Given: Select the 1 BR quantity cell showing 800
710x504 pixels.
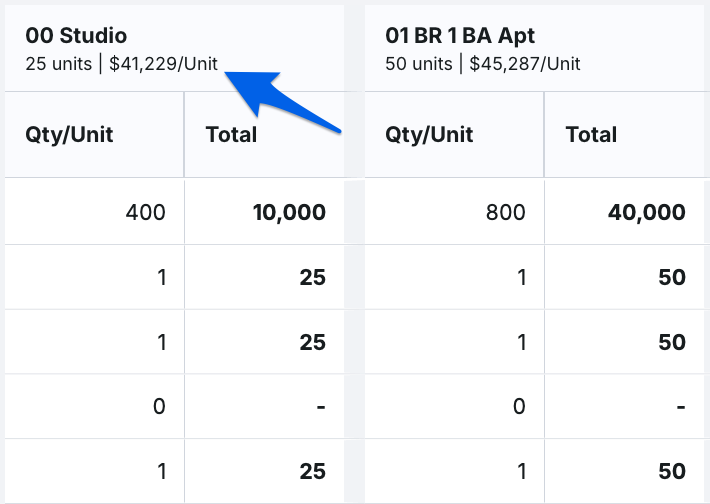Looking at the screenshot, I should pyautogui.click(x=454, y=212).
